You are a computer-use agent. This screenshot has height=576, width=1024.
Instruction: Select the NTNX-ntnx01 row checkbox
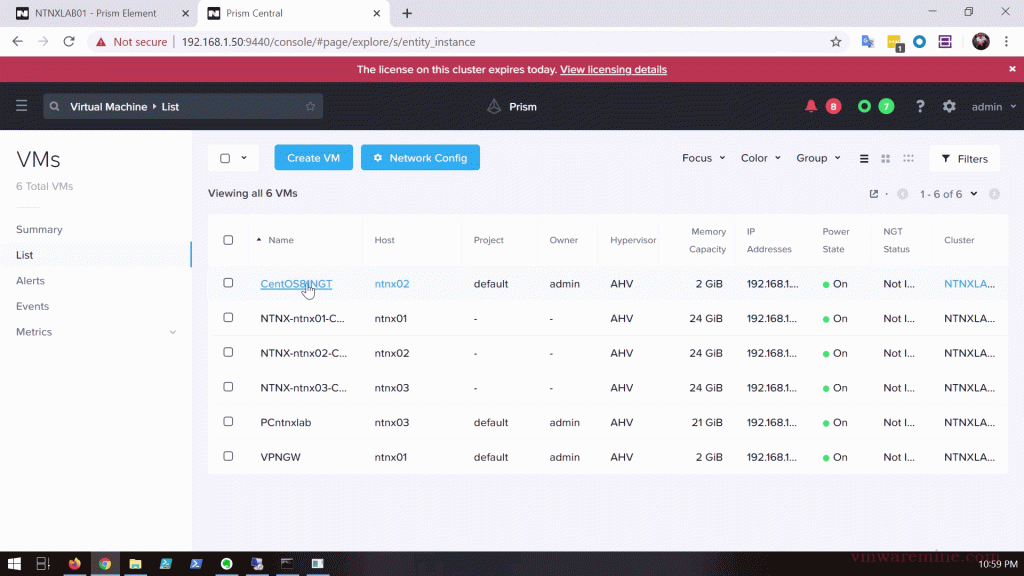pos(228,317)
